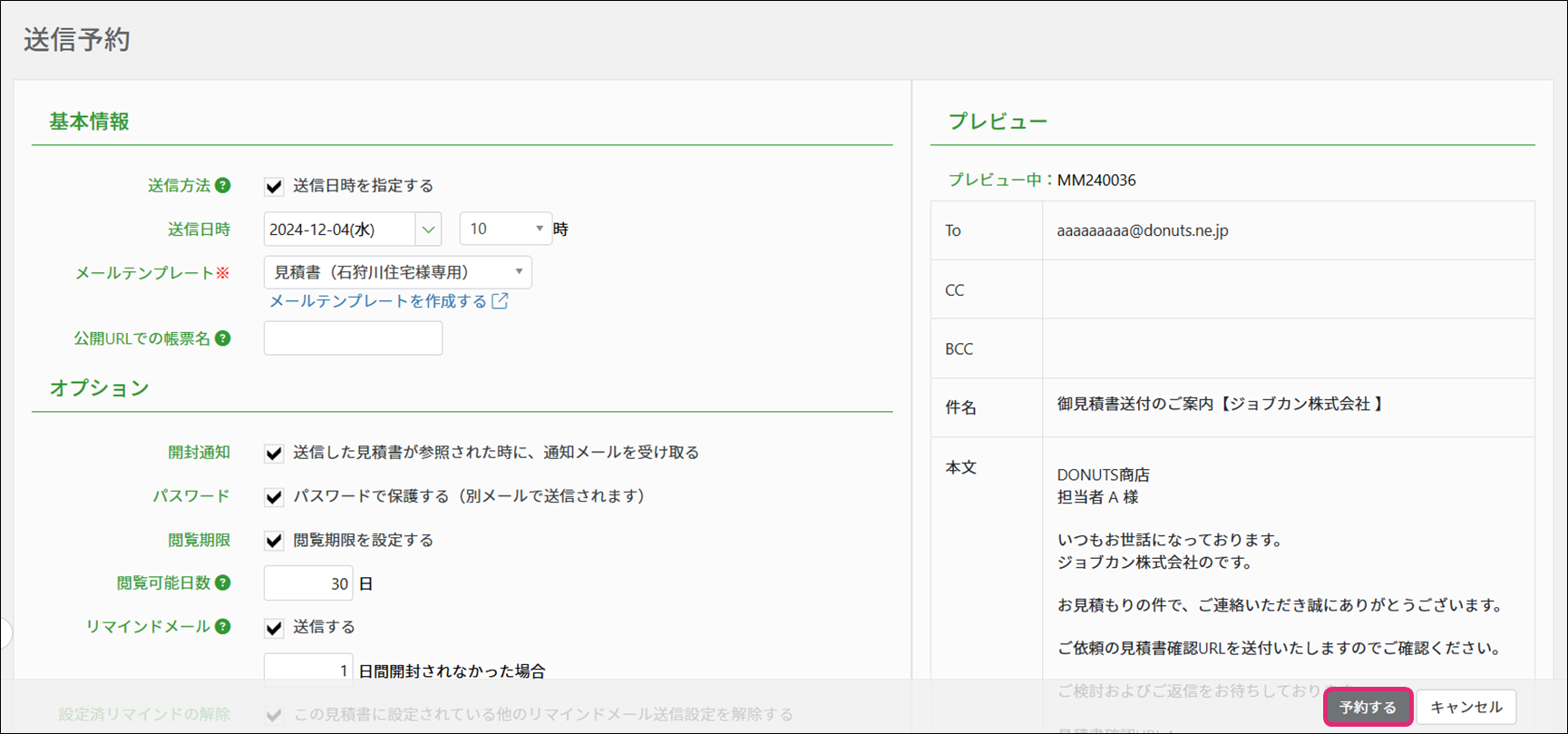
Task: Click help icon next to 送信方法
Action: [222, 185]
